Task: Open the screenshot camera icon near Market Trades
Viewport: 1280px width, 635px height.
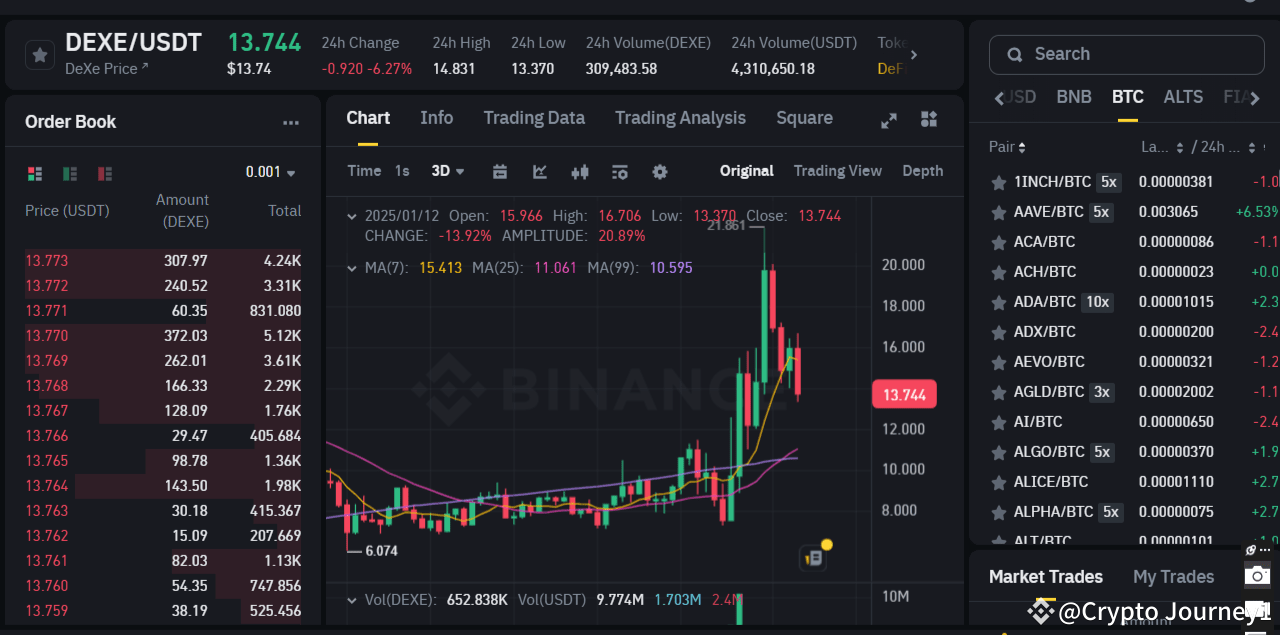Action: (1258, 575)
